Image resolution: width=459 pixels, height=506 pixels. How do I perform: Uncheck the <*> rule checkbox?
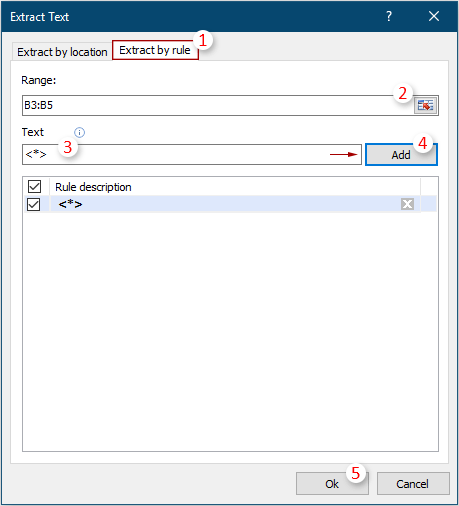[x=34, y=204]
